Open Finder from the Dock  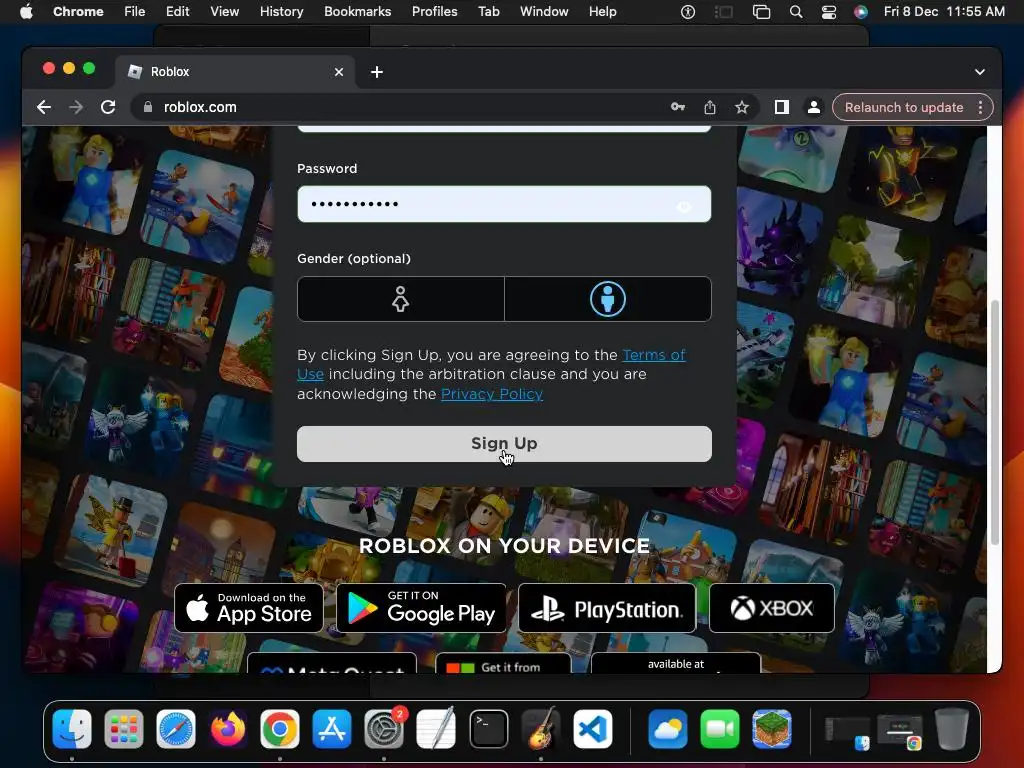tap(72, 729)
